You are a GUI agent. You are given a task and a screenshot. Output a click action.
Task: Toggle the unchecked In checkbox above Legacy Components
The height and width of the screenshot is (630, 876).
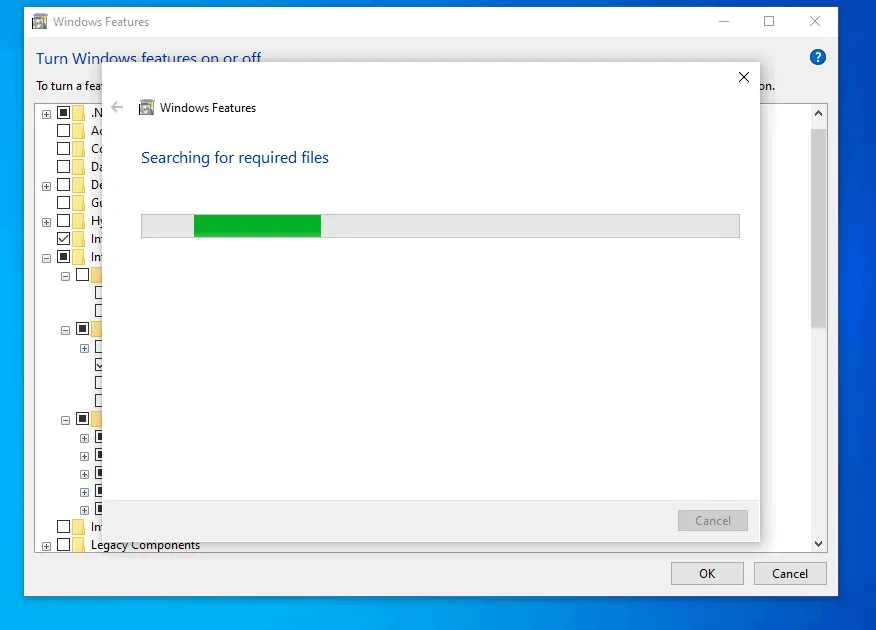coord(64,527)
